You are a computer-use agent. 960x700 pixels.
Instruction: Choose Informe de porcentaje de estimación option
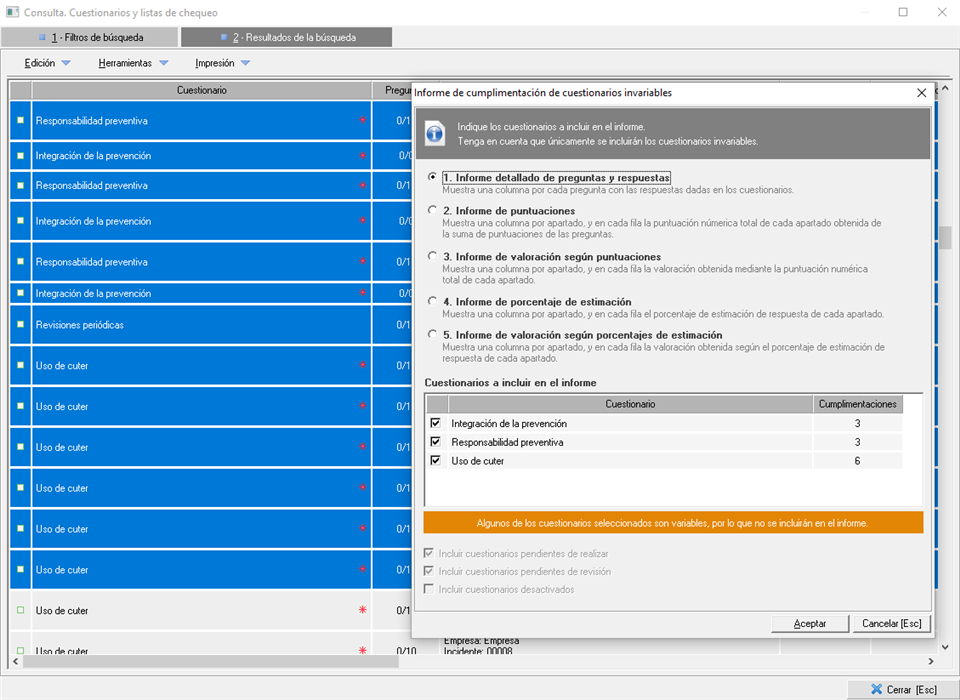[432, 301]
